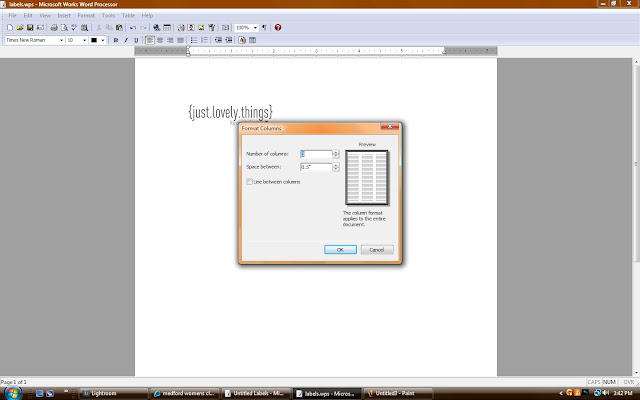Click the Undo arrow icon
640x400 pixels.
tap(133, 28)
